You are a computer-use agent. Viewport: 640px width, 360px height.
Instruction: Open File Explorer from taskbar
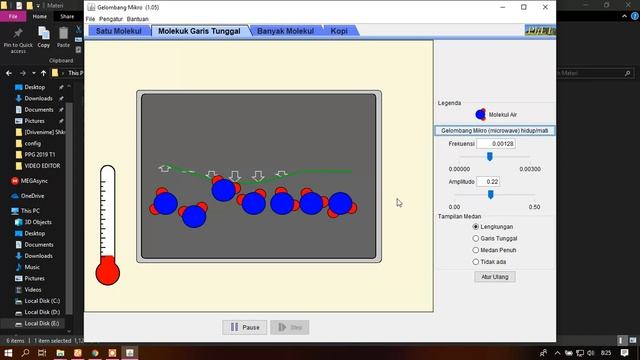(x=60, y=353)
